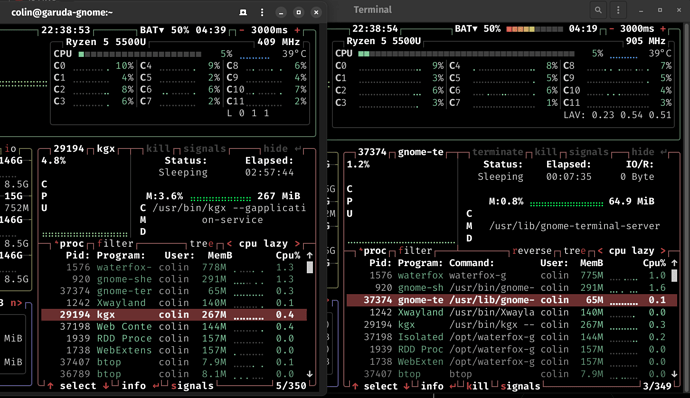This screenshot has height=398, width=690.
Task: Click signals in Terminal btop detail header
Action: coord(588,152)
